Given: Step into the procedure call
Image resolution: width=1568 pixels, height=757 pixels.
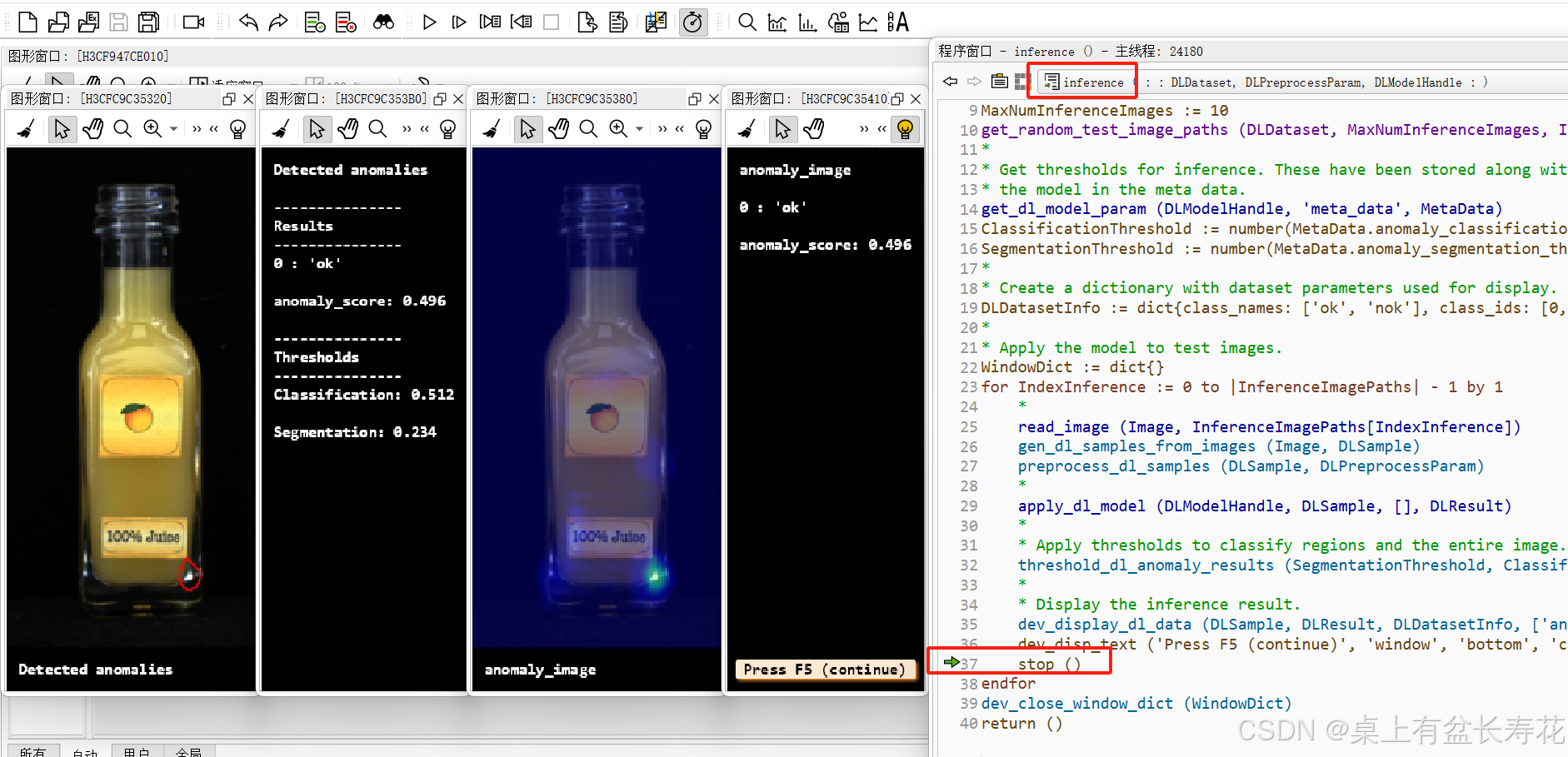Looking at the screenshot, I should [490, 22].
